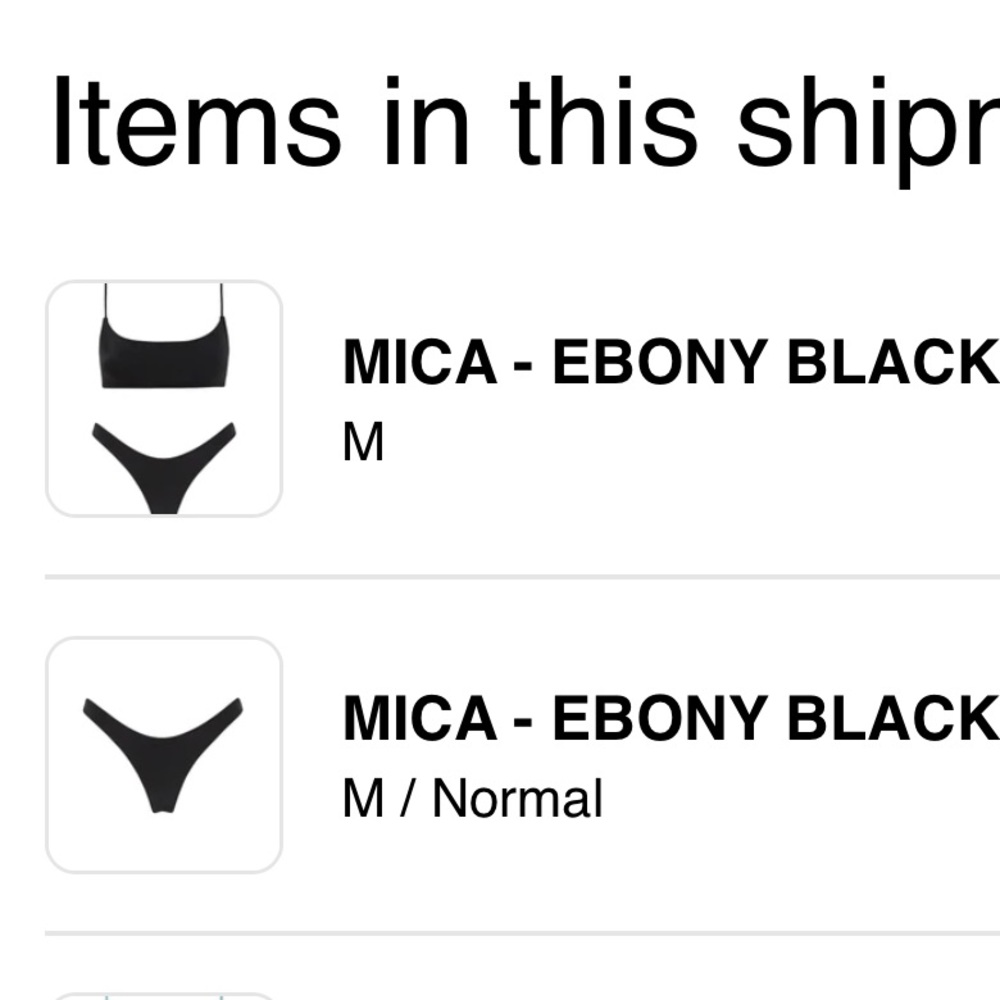Click the bikini top image in first thumbnail
1000x1000 pixels.
(x=165, y=336)
